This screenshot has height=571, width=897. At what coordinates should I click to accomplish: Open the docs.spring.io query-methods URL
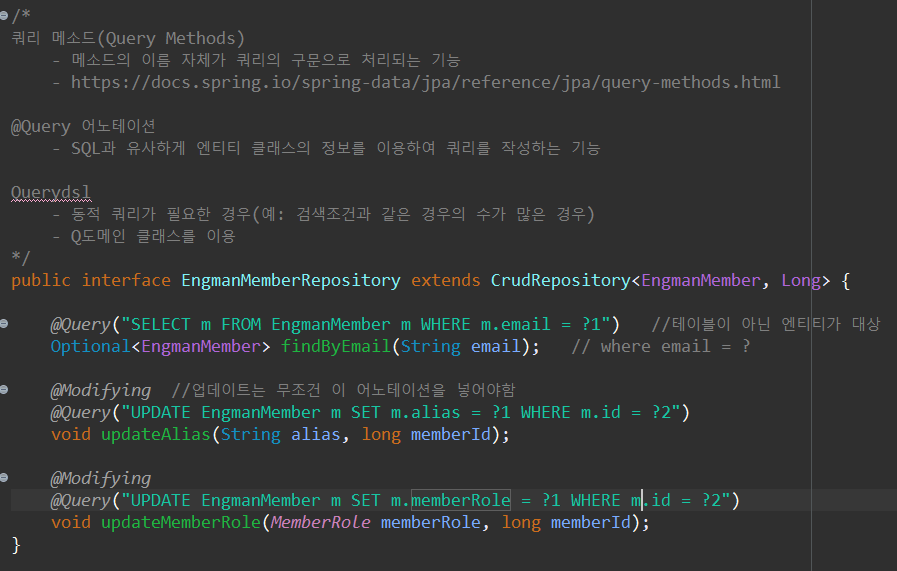point(426,82)
